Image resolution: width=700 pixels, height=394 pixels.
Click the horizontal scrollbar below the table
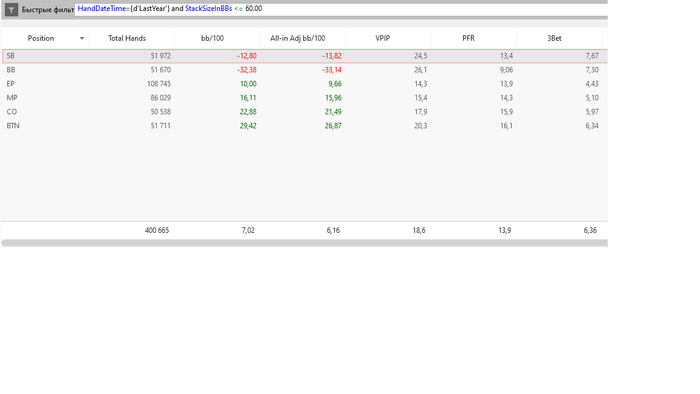304,243
